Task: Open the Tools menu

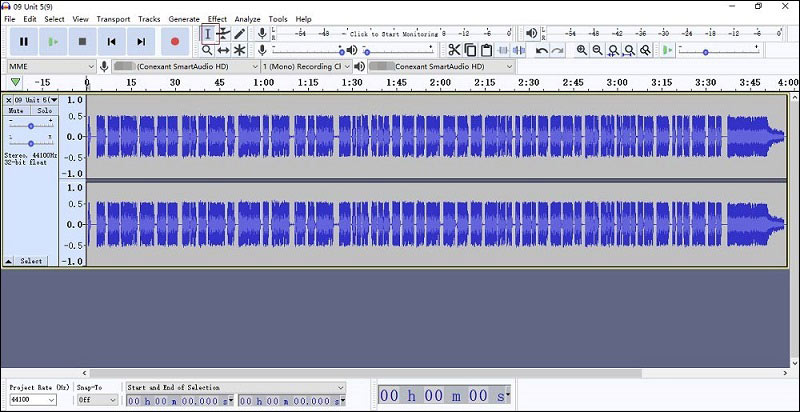Action: click(x=278, y=19)
